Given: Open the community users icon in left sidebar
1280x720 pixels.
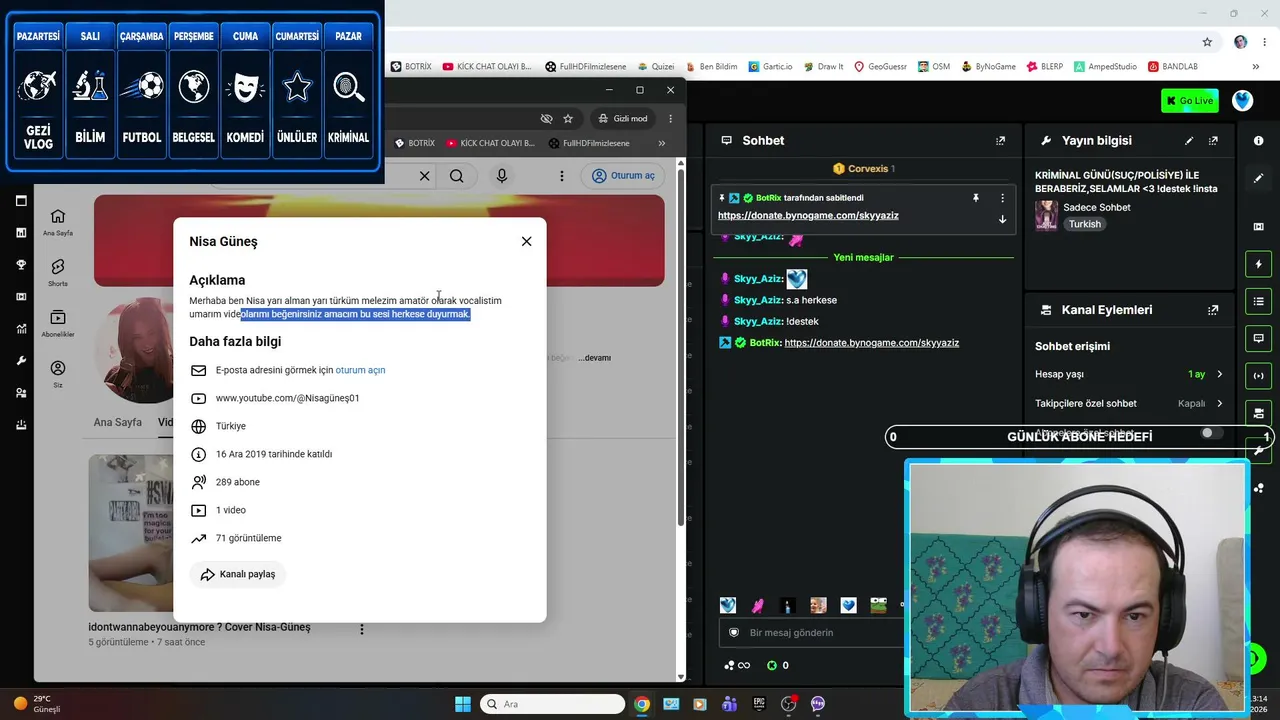Looking at the screenshot, I should point(21,393).
